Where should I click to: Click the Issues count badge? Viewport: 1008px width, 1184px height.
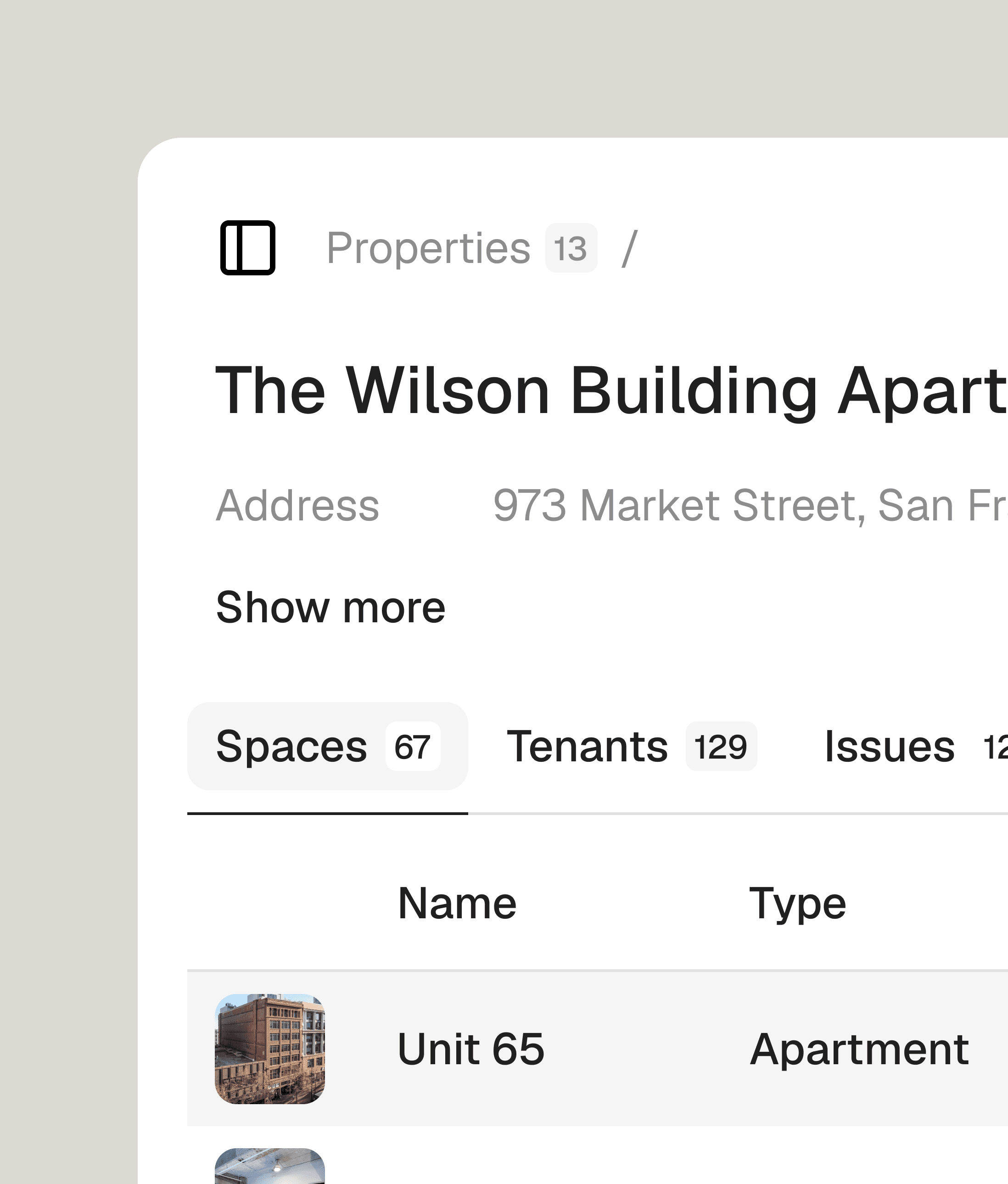point(997,747)
